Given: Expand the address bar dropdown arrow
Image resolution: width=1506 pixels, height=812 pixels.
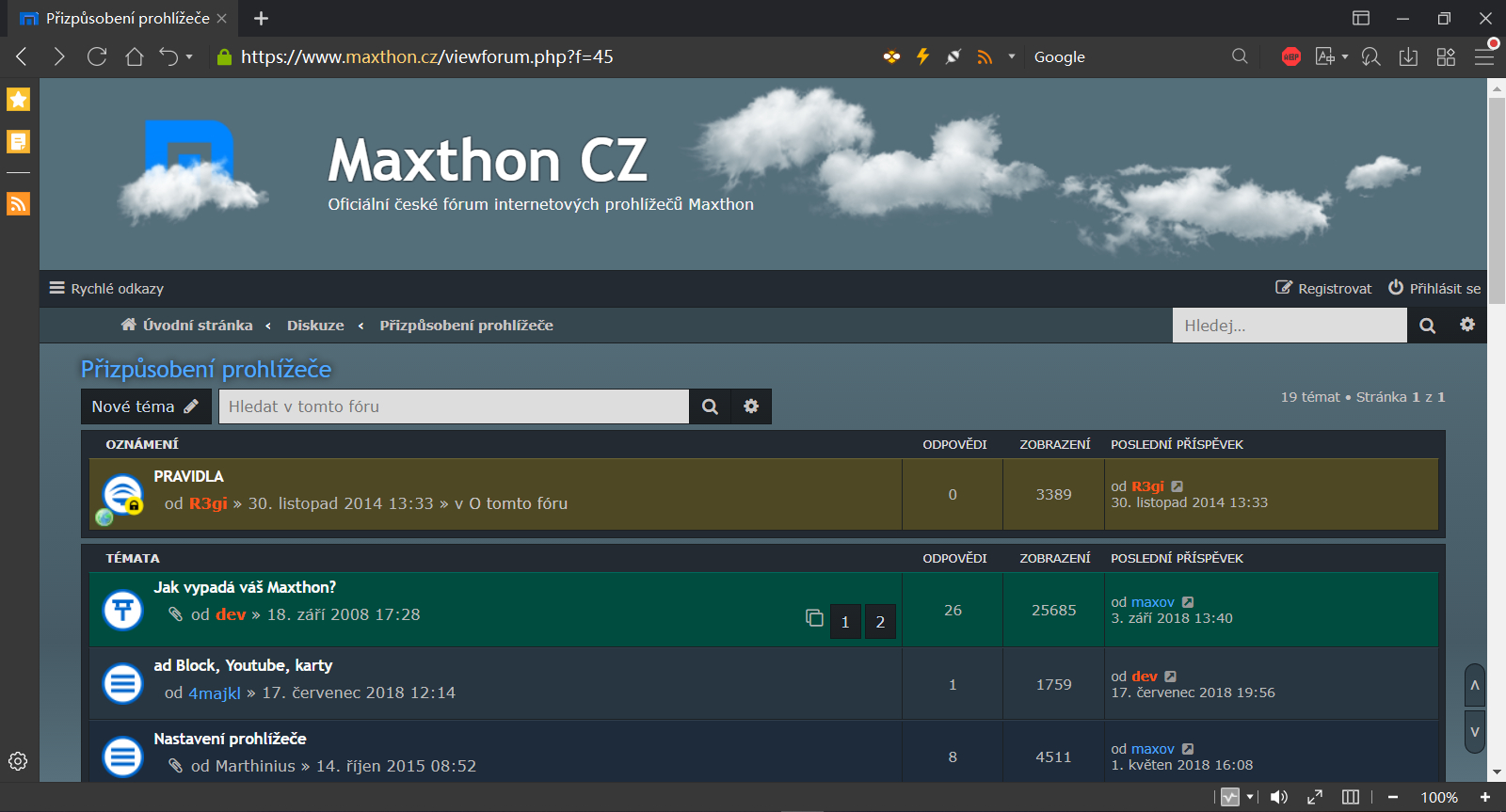Looking at the screenshot, I should 1012,56.
